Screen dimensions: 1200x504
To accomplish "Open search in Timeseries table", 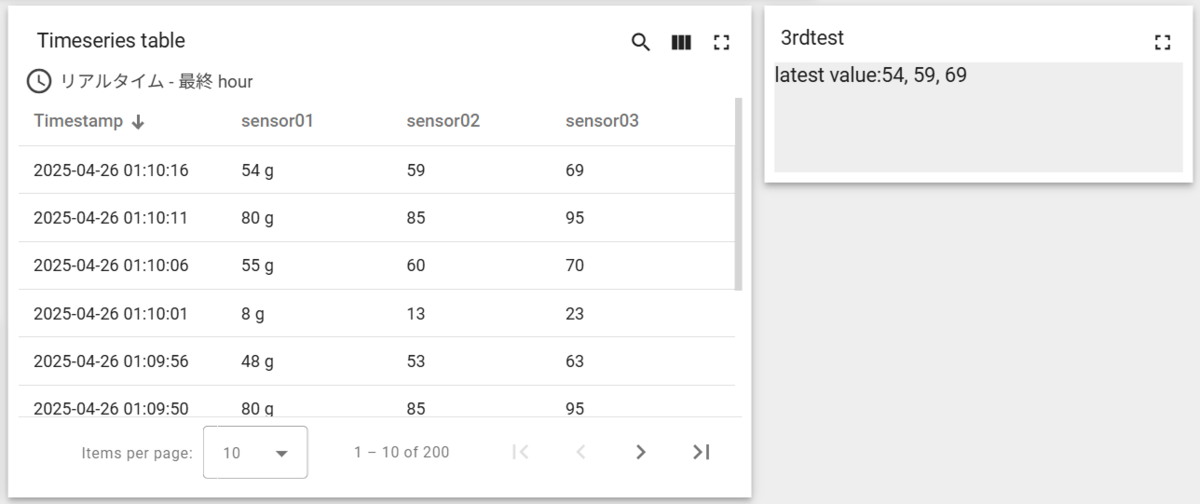I will [x=641, y=42].
